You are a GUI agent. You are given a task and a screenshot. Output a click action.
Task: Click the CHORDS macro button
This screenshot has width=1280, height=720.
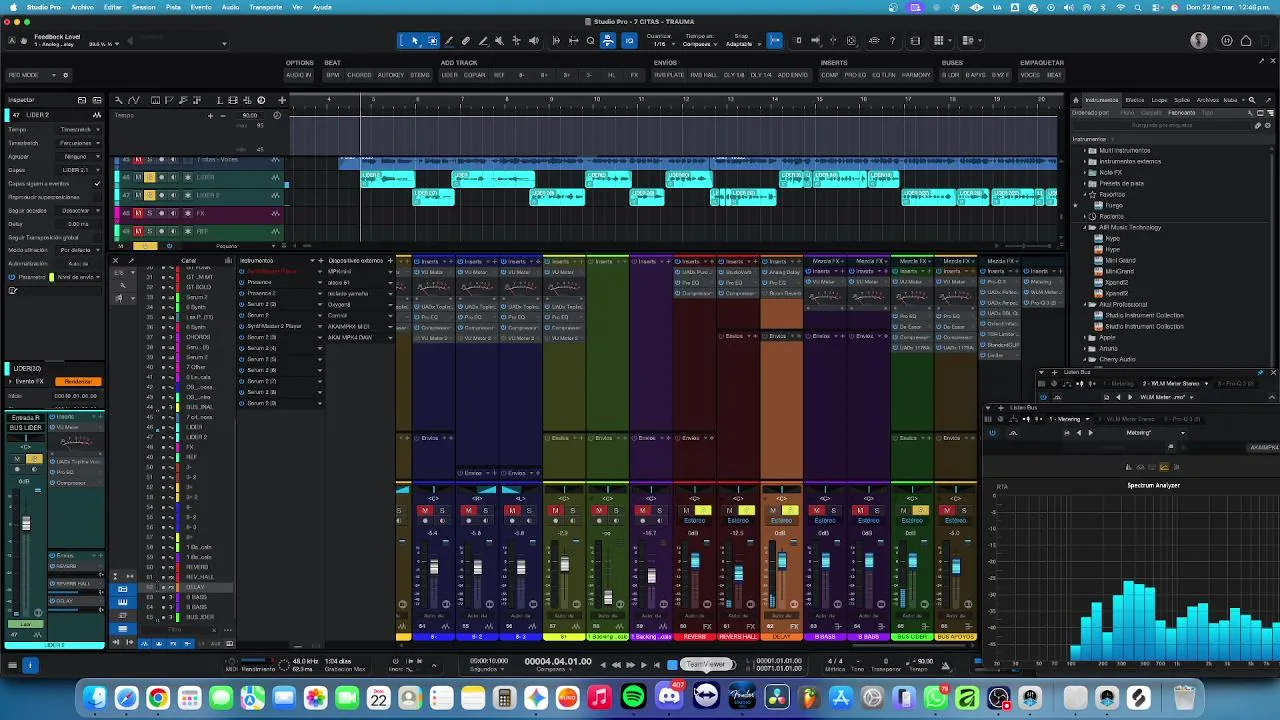coord(360,75)
